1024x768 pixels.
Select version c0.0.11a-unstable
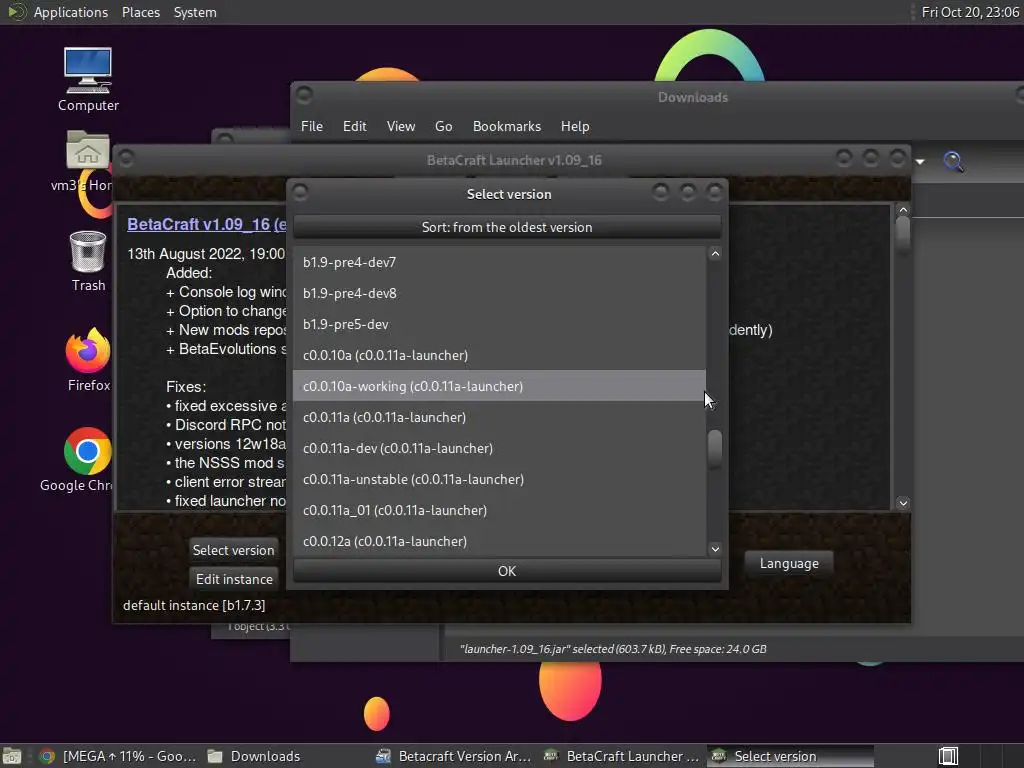[499, 479]
